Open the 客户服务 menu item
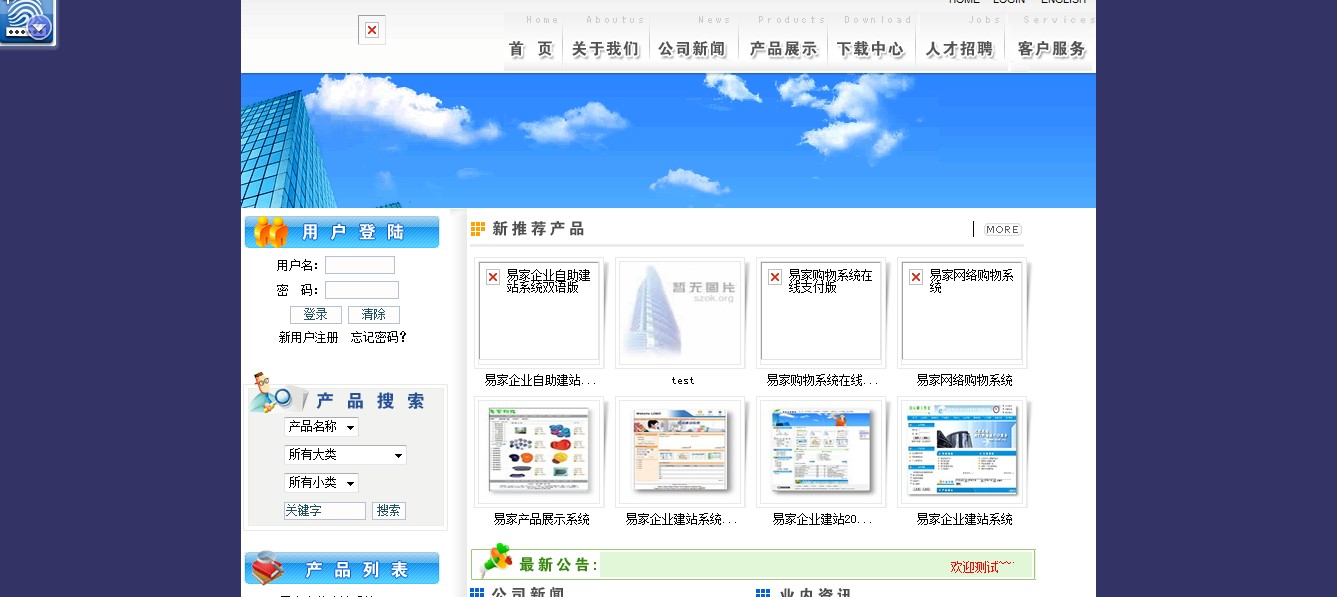Screen dimensions: 1337x597 point(1051,49)
